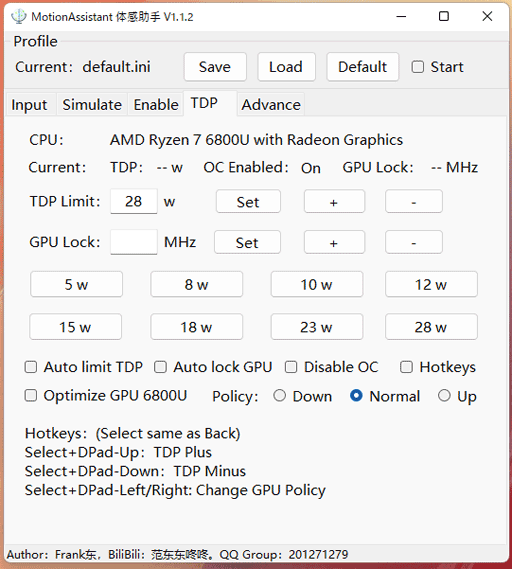Save the current profile

tap(215, 67)
